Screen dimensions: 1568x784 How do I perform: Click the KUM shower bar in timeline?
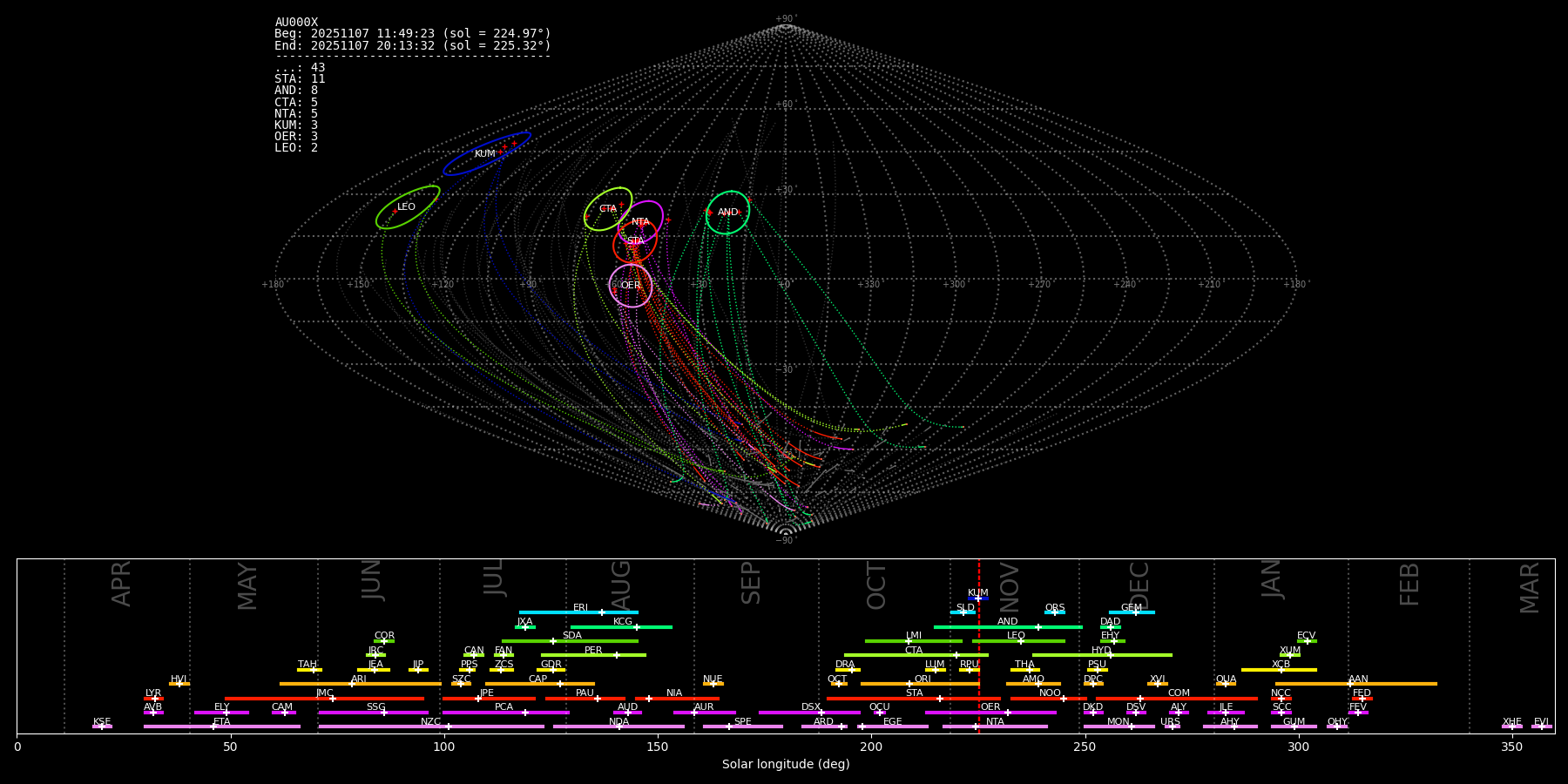(x=978, y=598)
